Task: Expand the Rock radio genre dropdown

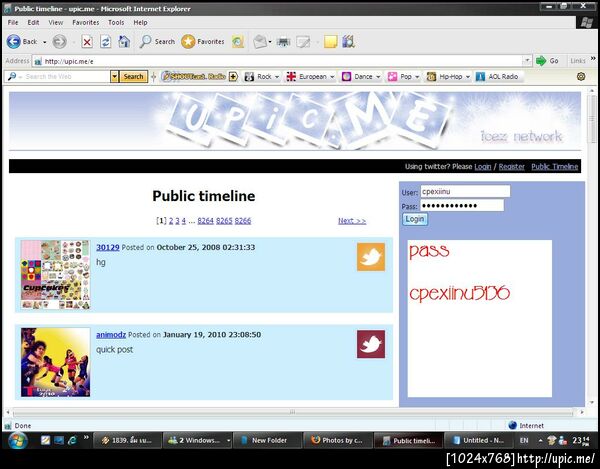Action: (x=277, y=77)
